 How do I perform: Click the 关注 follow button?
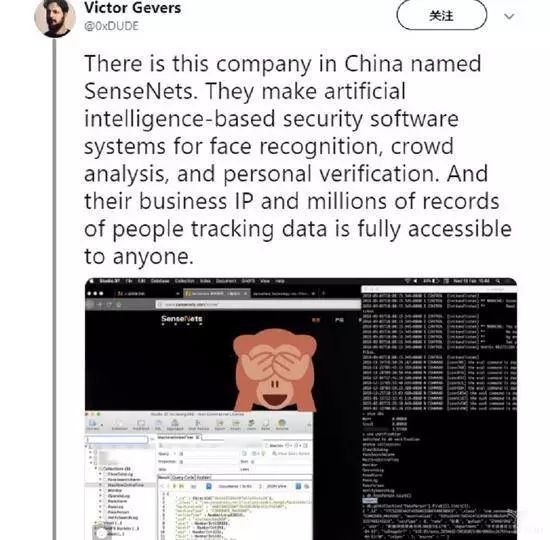[441, 16]
